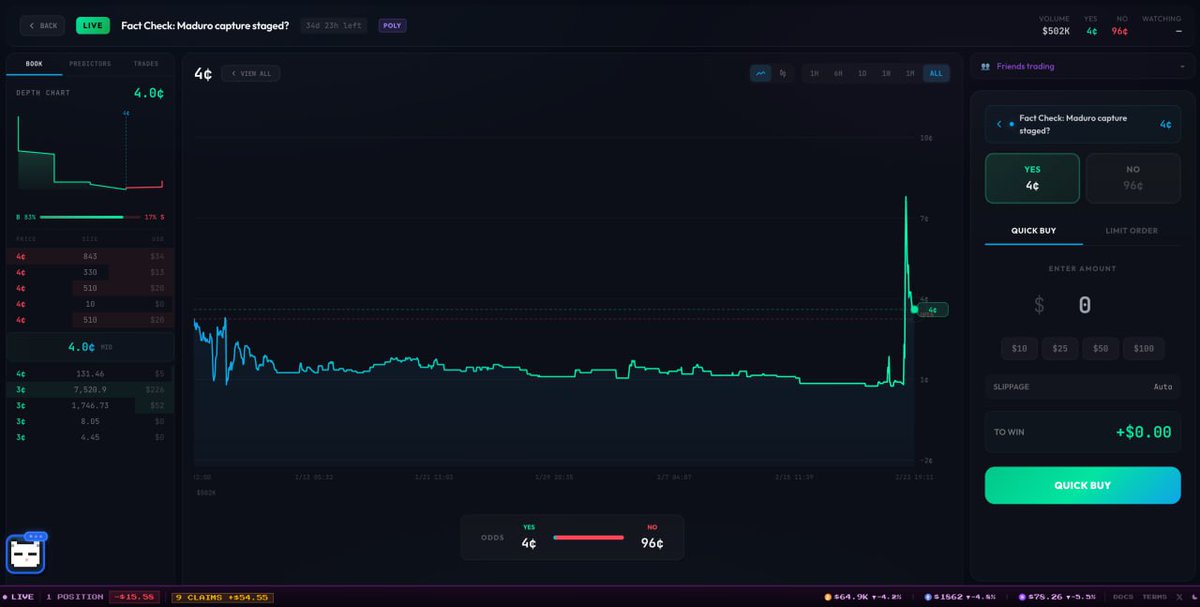This screenshot has height=607, width=1200.
Task: Select line chart view icon
Action: pyautogui.click(x=761, y=73)
